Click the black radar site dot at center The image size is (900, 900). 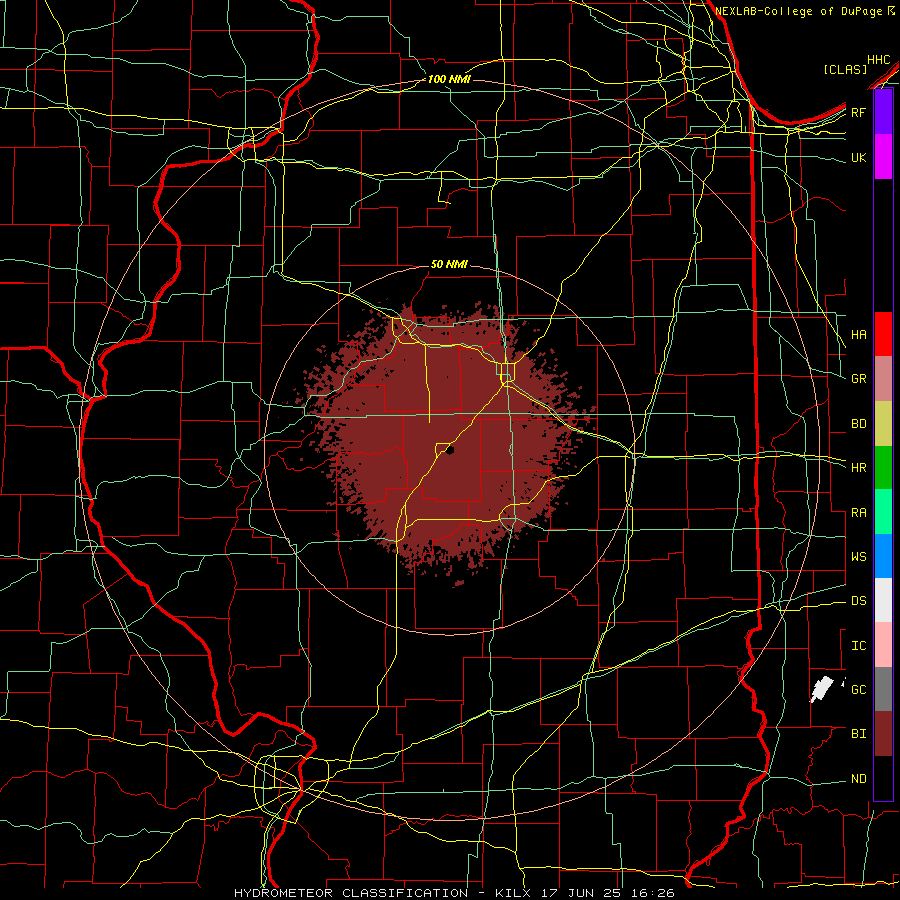click(450, 450)
